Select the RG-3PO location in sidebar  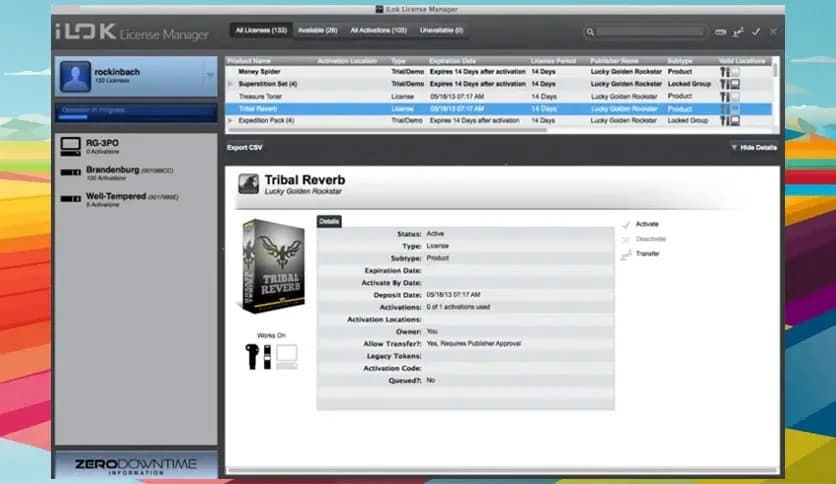tap(136, 147)
